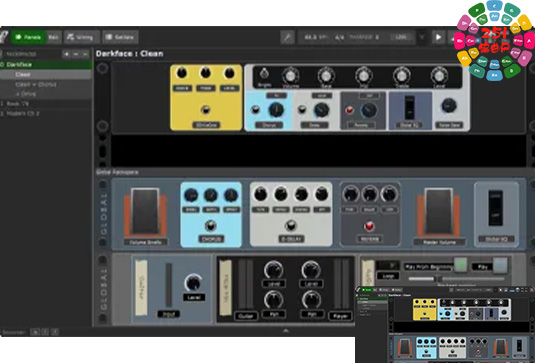Screen dimensions: 535x363
Task: Select the Rock '78 rackspace
Action: tap(46, 103)
